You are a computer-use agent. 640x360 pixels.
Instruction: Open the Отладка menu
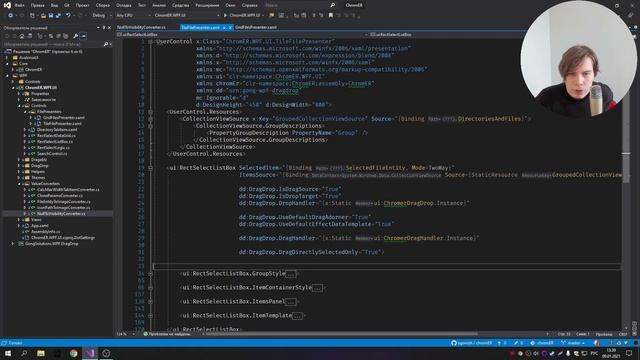[123, 5]
